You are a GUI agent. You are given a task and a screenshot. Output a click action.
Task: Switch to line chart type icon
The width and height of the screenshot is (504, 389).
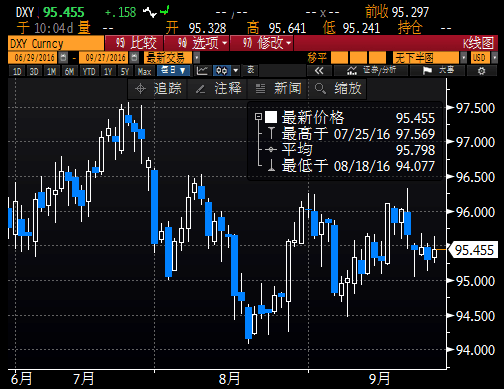tap(202, 71)
